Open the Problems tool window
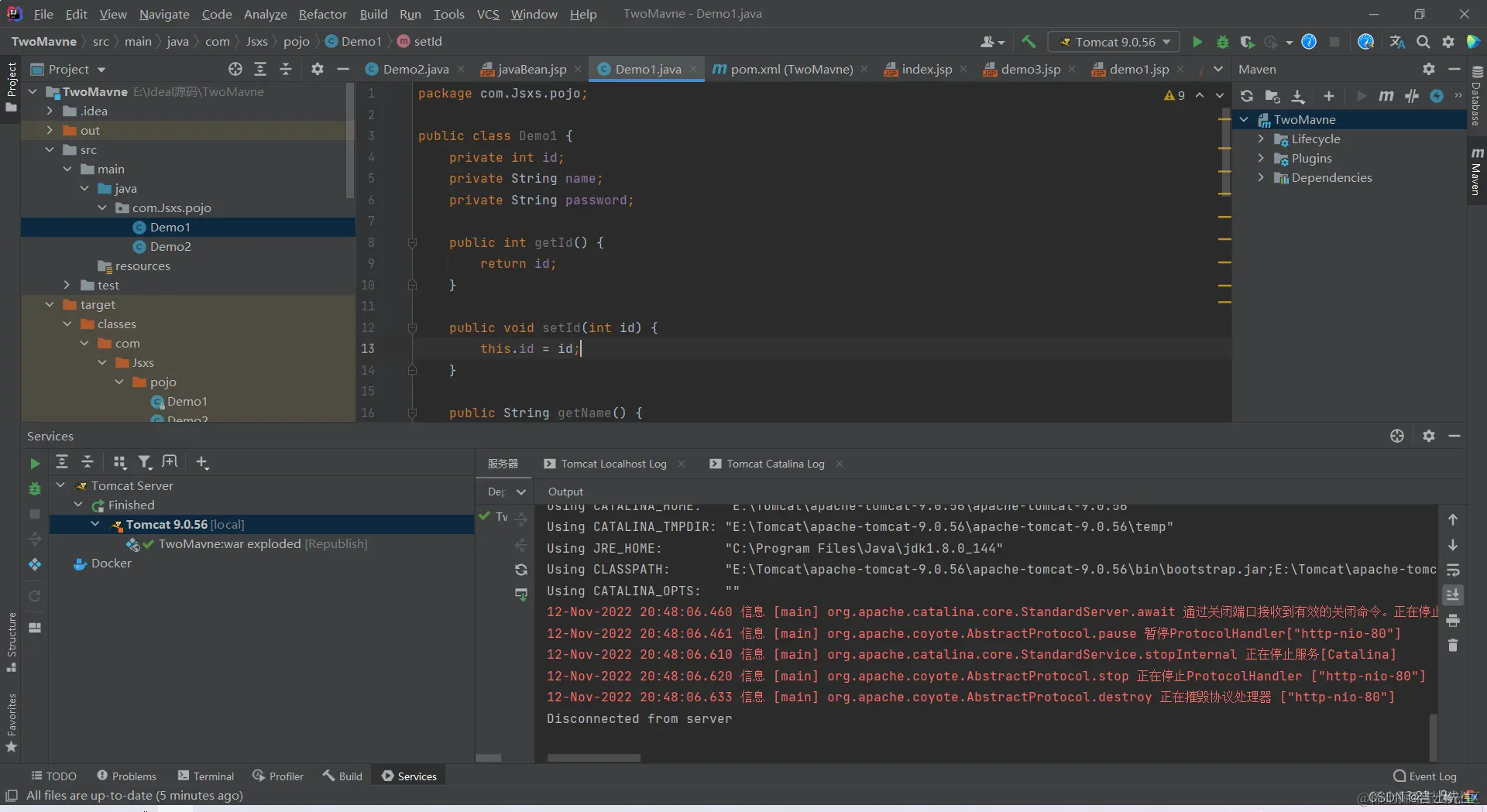The width and height of the screenshot is (1487, 812). [x=126, y=776]
